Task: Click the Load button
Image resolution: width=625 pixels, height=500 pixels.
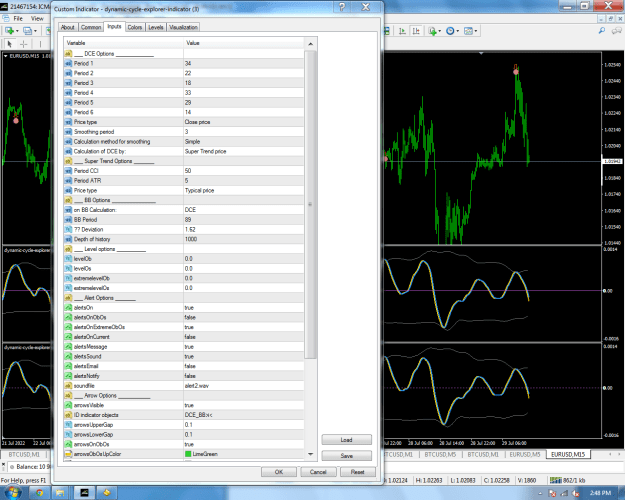Action: pos(346,440)
